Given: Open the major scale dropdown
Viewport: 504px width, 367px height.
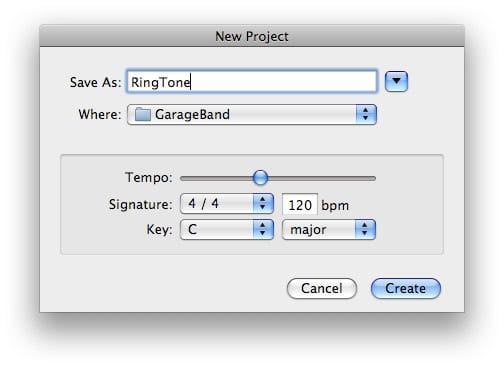Looking at the screenshot, I should (x=329, y=229).
